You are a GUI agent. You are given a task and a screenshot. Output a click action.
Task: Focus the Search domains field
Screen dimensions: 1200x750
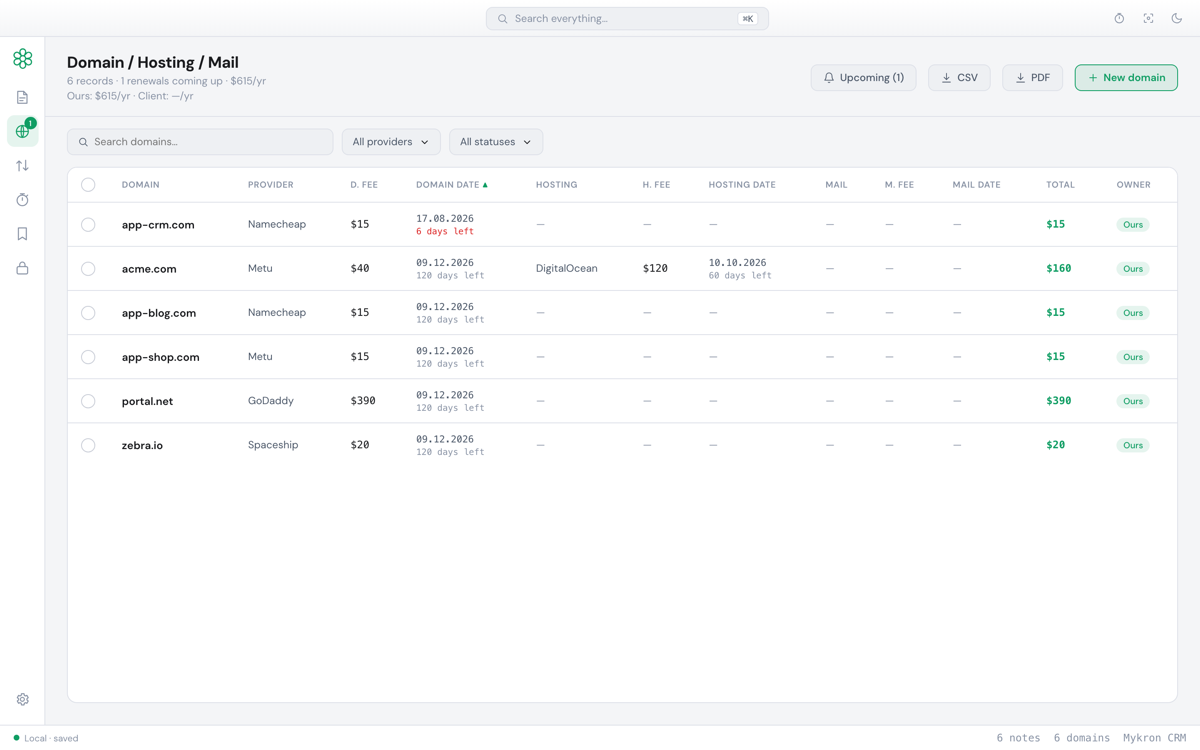200,142
